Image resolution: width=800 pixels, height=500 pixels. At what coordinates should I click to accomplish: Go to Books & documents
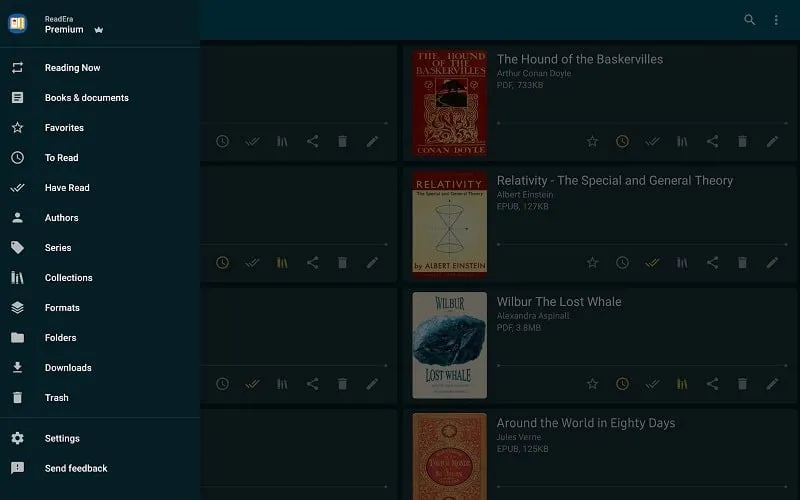click(86, 98)
